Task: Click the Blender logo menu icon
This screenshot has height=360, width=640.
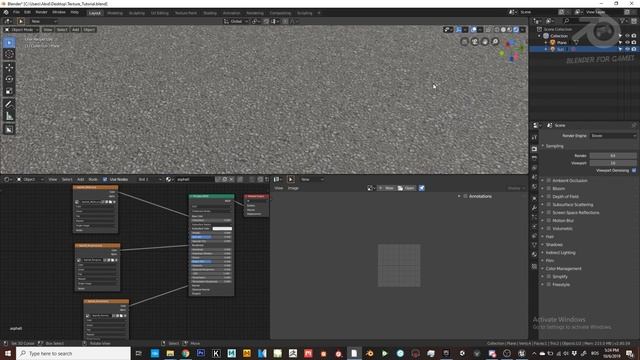Action: 6,13
